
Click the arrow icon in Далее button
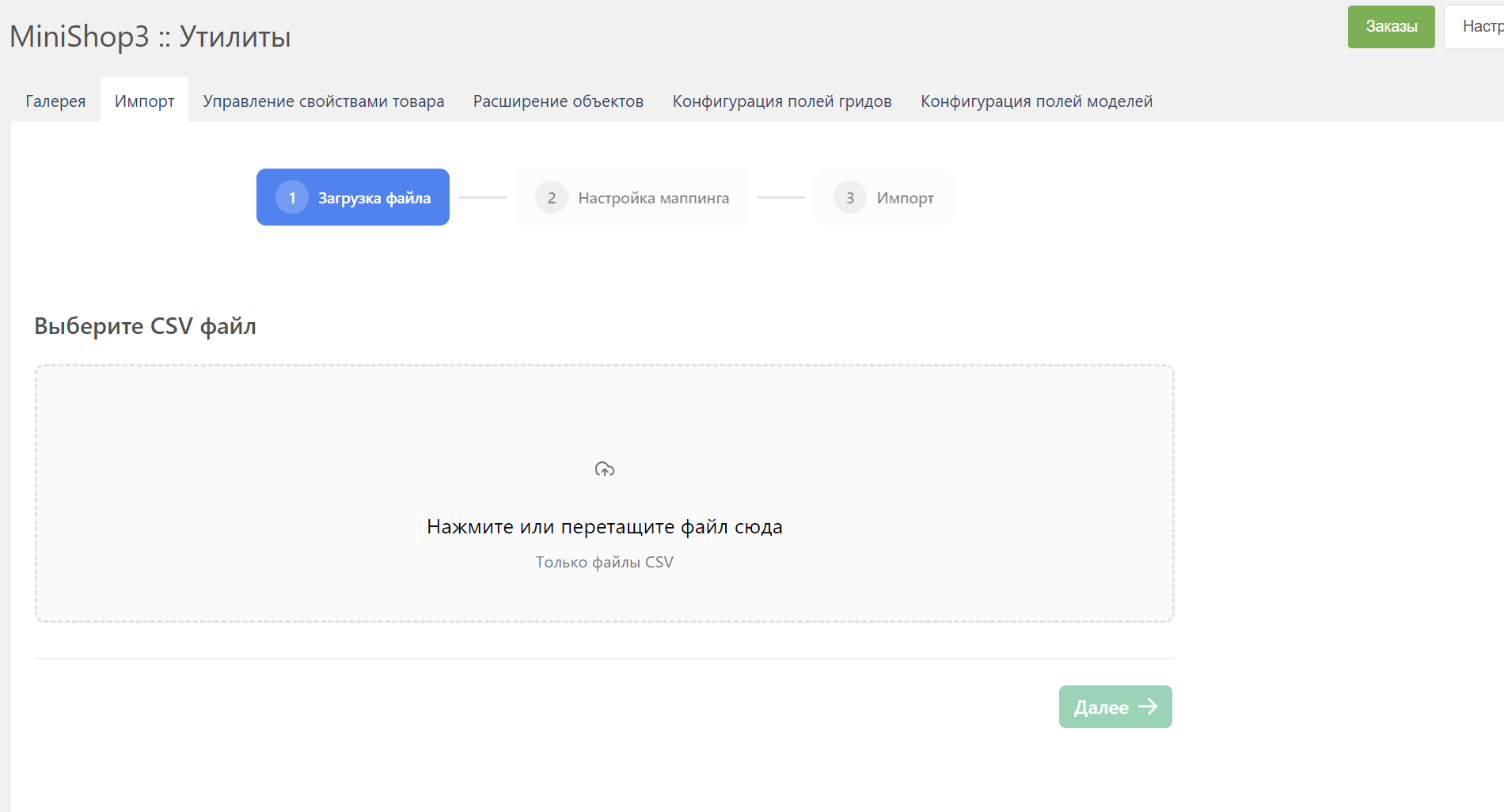(1148, 707)
